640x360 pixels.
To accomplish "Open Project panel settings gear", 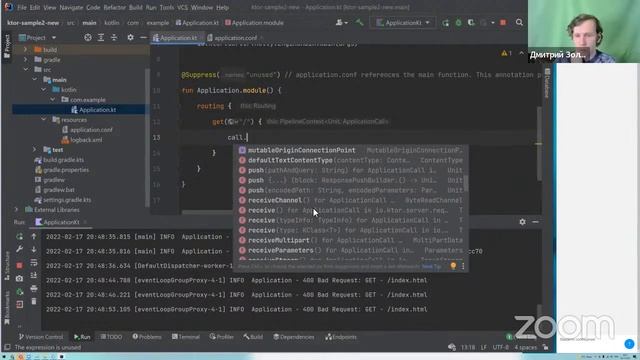I will pyautogui.click(x=130, y=38).
